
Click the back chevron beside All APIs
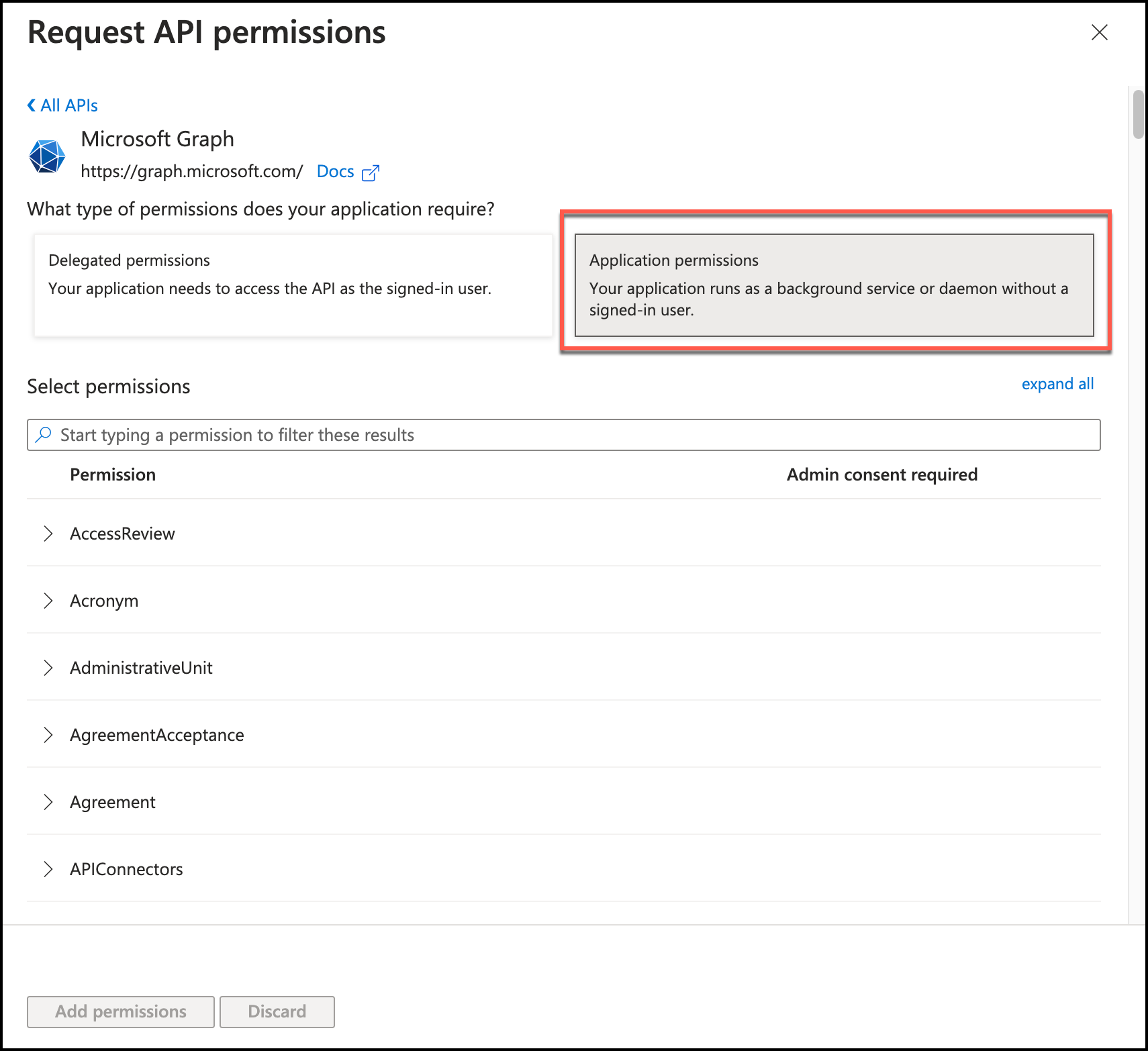(x=32, y=105)
